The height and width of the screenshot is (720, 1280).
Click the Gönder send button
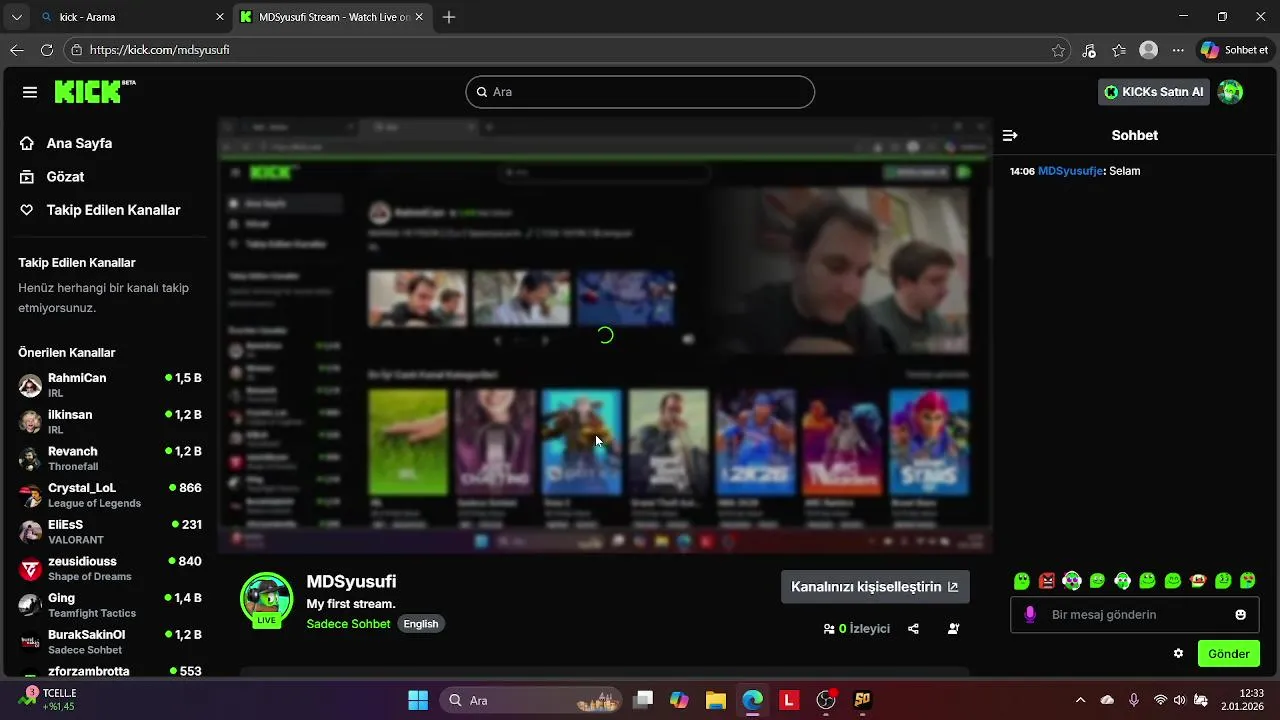point(1229,654)
